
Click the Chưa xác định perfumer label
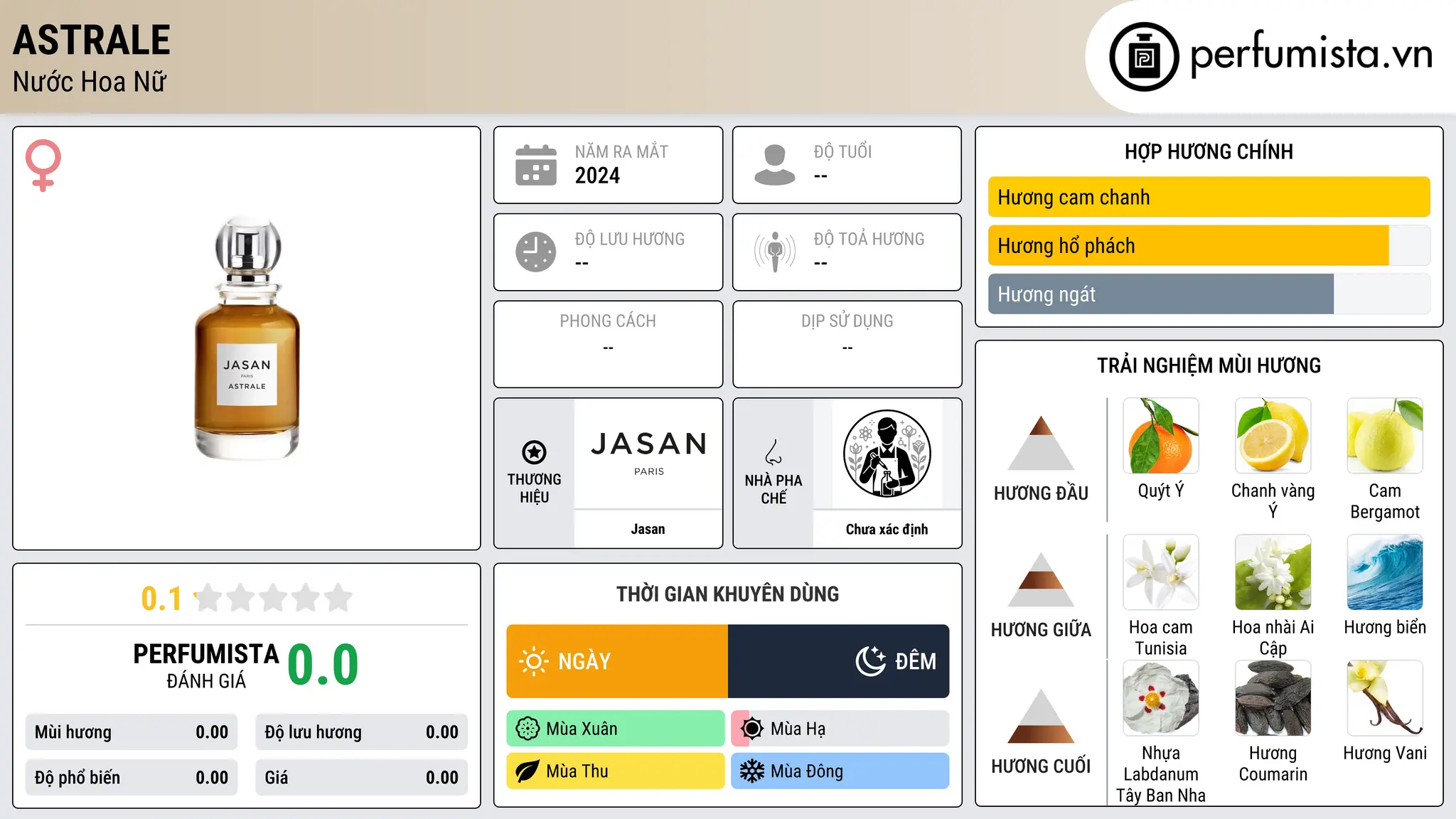[887, 529]
